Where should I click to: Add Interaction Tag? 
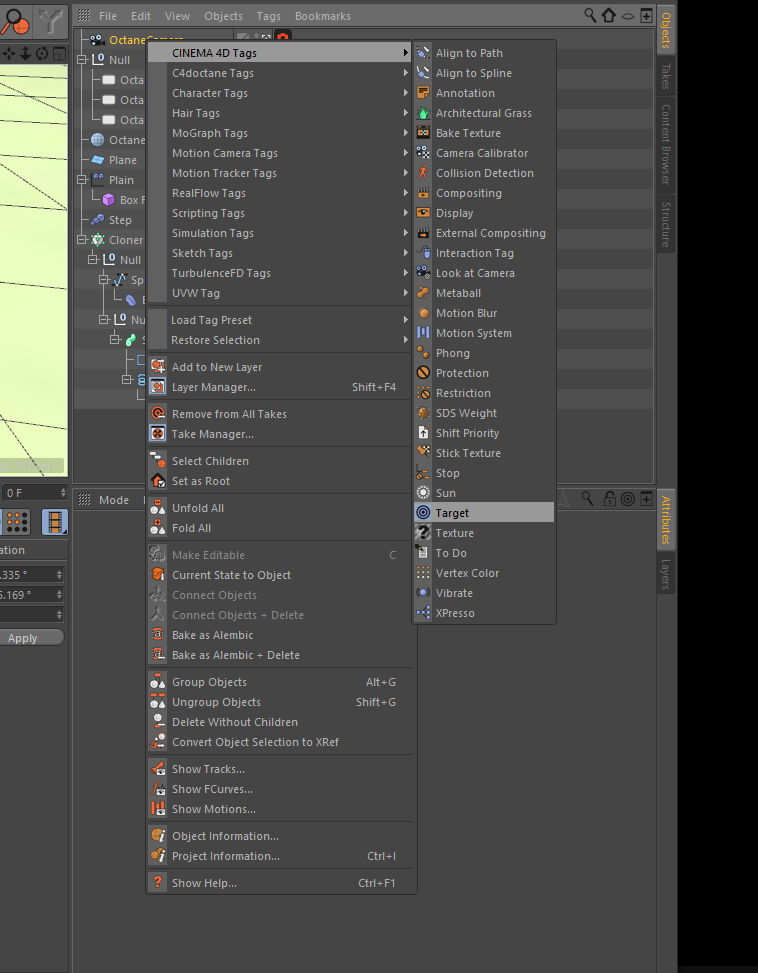(484, 253)
